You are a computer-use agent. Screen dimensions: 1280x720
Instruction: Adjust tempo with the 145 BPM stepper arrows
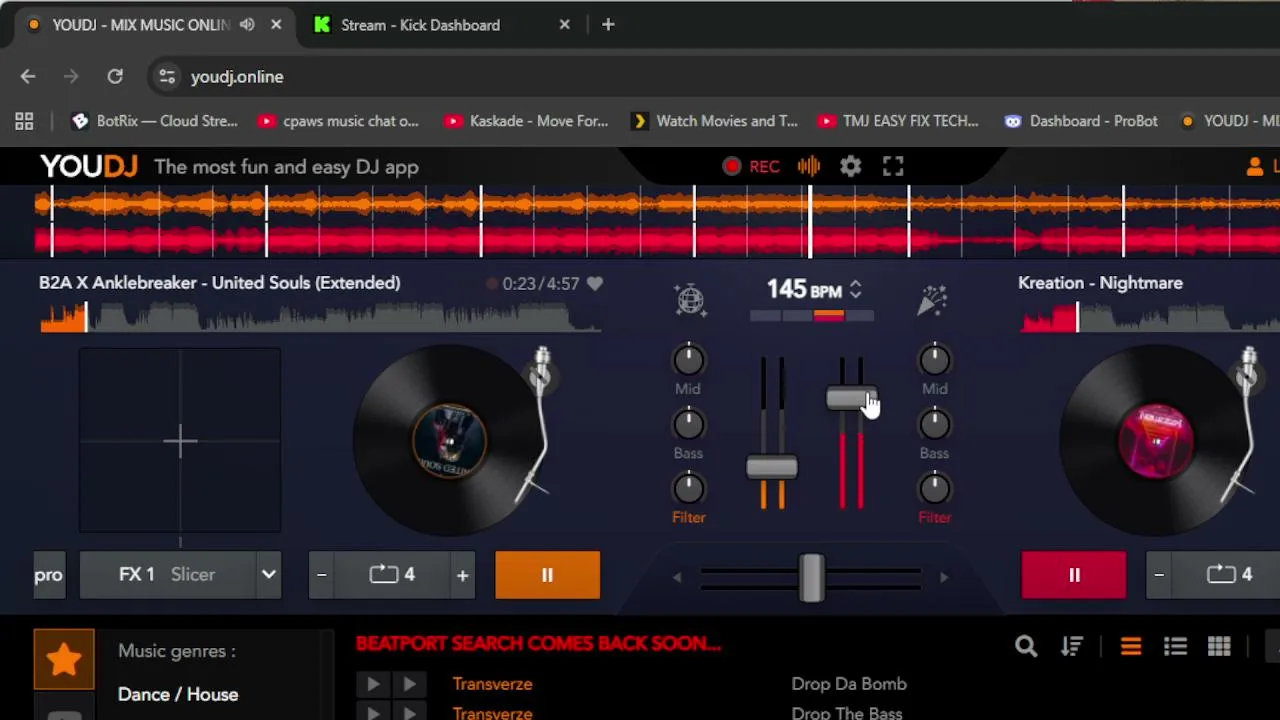click(855, 290)
